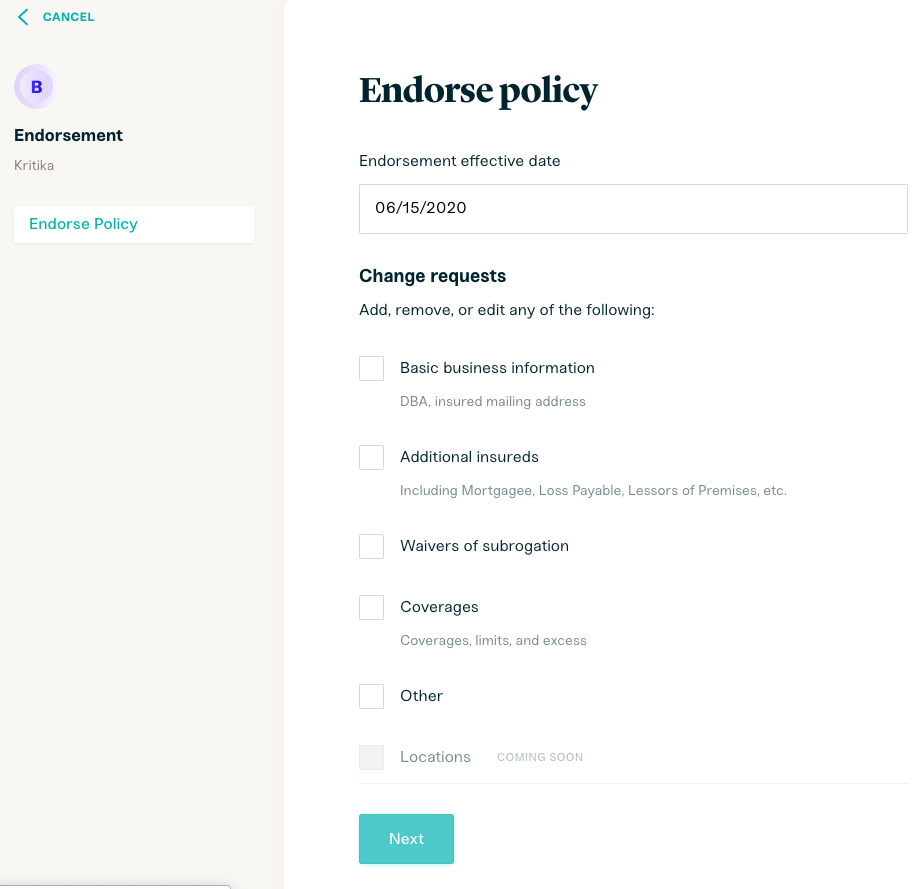Click the disabled Locations checkbox
This screenshot has height=889, width=923.
371,757
